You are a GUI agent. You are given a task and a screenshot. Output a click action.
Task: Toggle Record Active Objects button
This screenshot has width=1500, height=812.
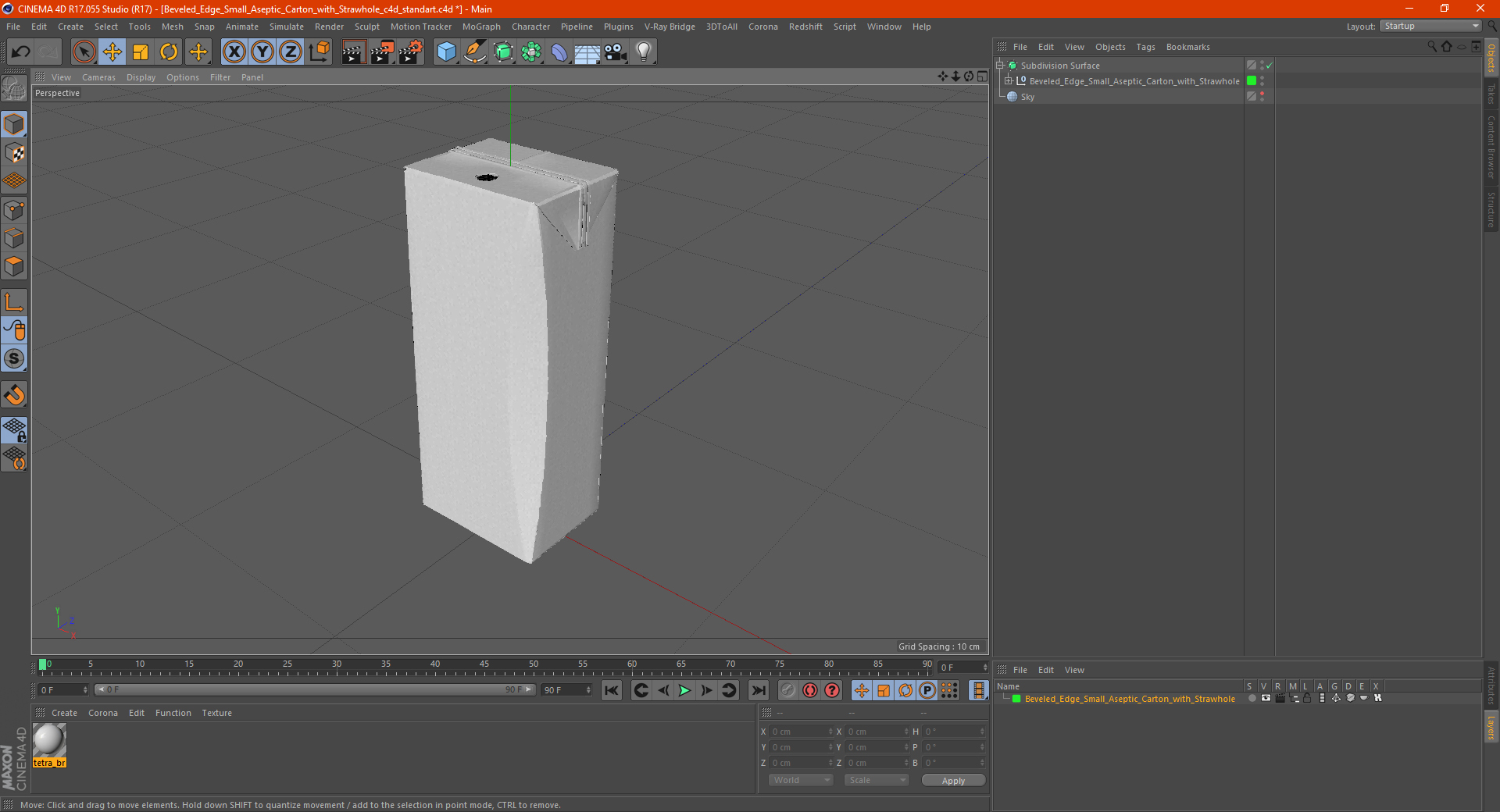pyautogui.click(x=788, y=690)
